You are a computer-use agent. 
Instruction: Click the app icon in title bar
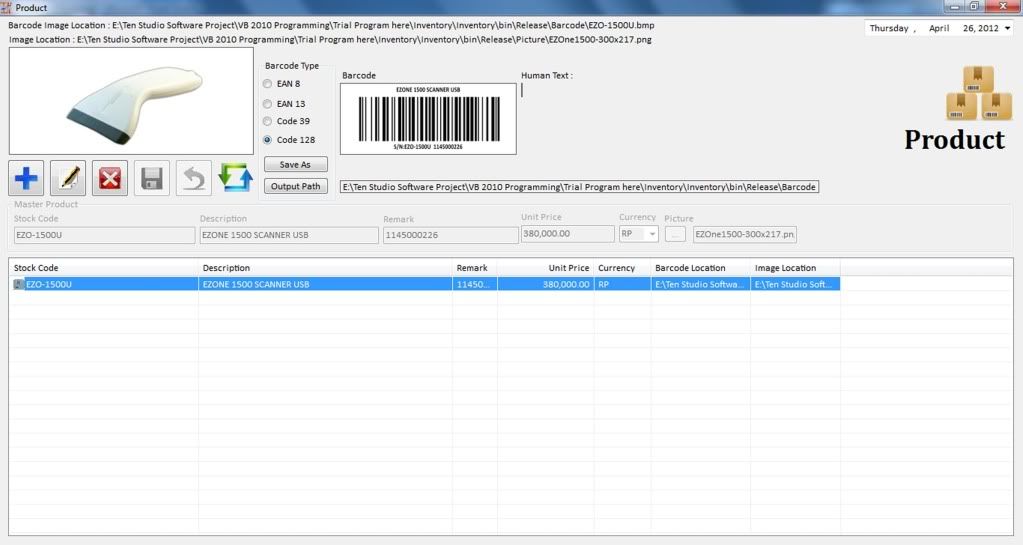pos(6,7)
